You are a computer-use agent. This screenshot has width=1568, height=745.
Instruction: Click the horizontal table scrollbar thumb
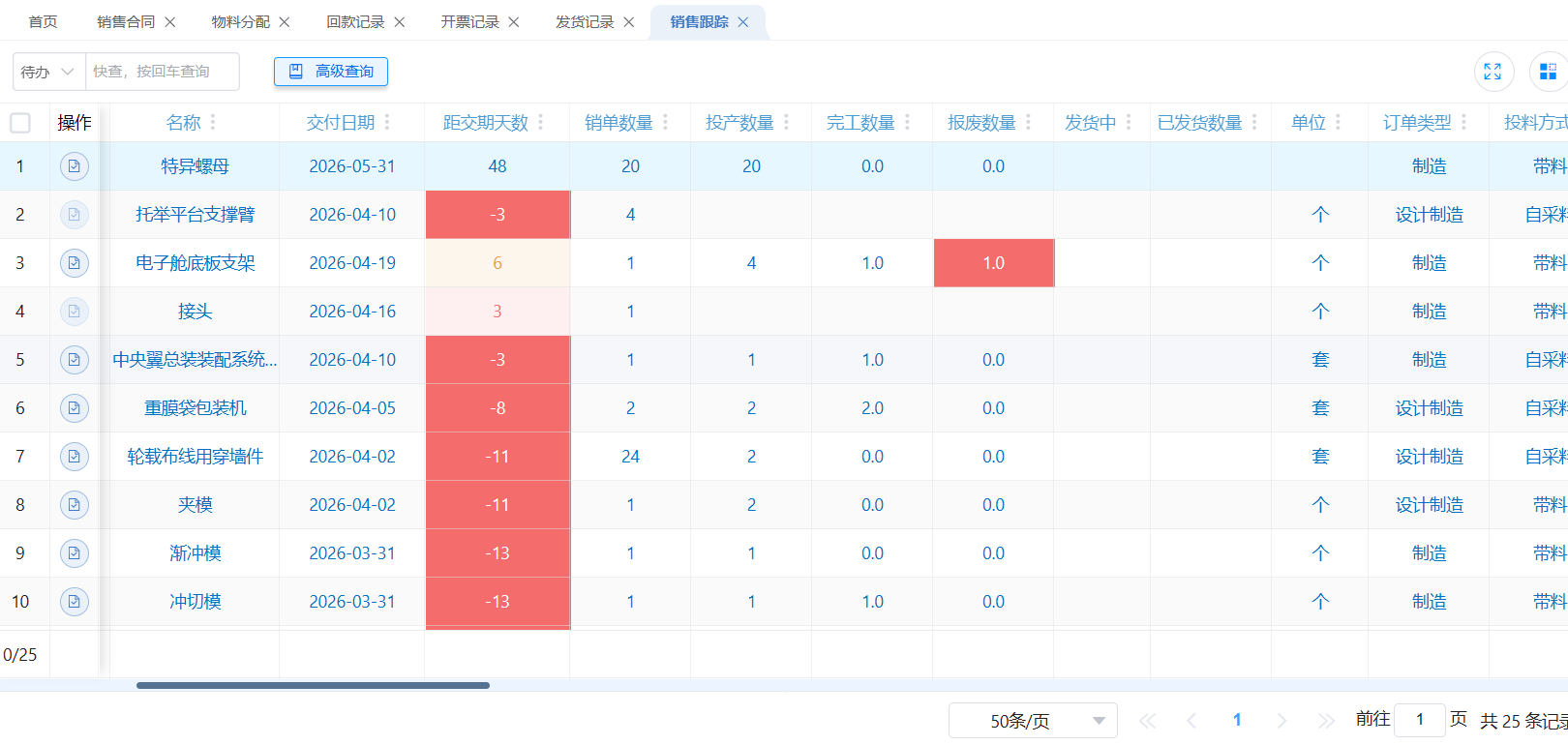(313, 685)
